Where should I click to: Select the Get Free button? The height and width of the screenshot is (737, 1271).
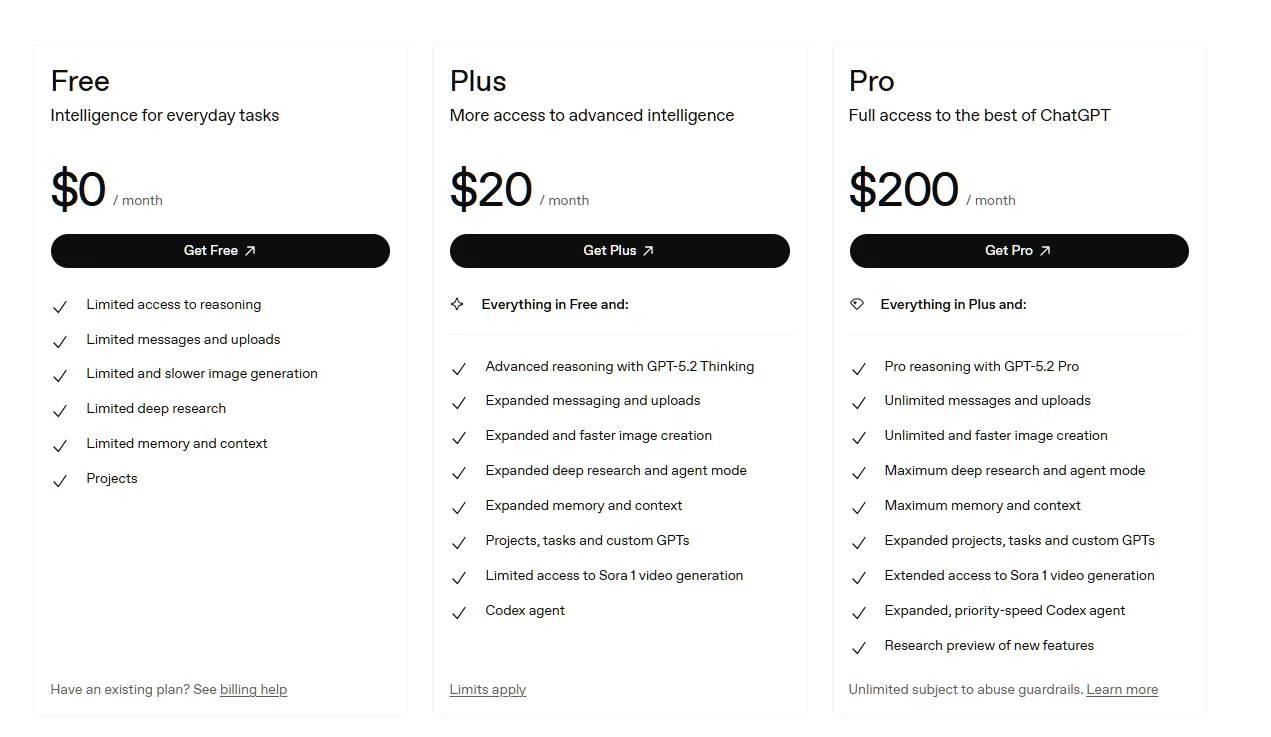[220, 251]
